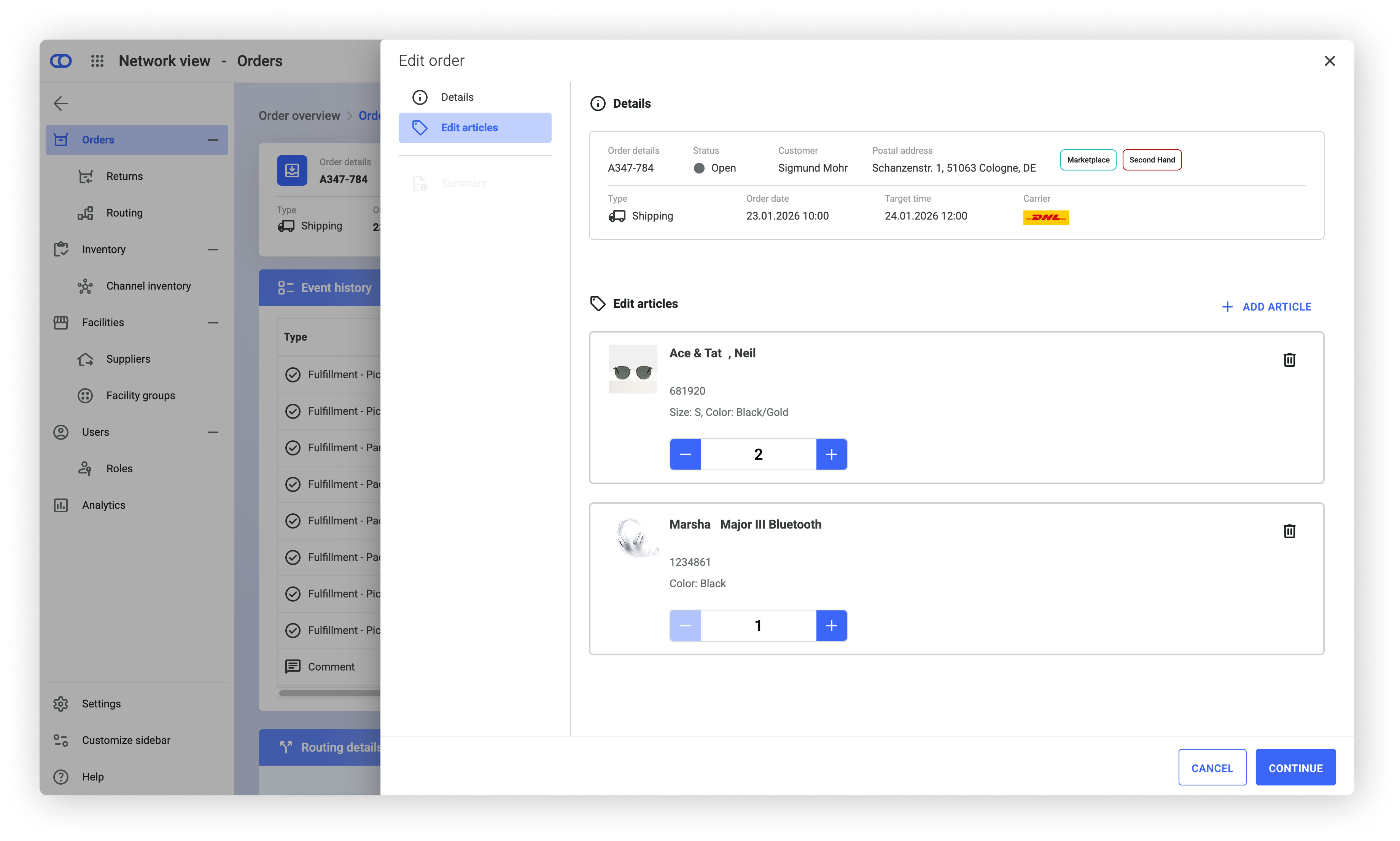Switch to the Details step
This screenshot has width=1400, height=841.
[457, 97]
